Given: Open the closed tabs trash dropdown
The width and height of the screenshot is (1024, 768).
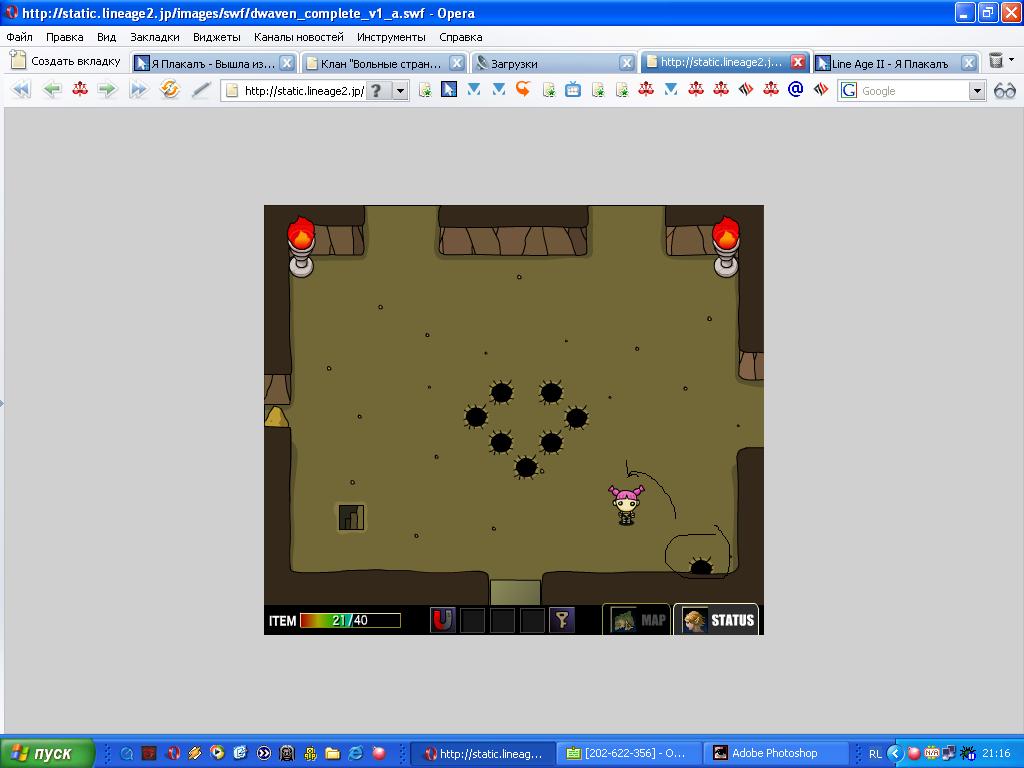Looking at the screenshot, I should pos(1001,61).
